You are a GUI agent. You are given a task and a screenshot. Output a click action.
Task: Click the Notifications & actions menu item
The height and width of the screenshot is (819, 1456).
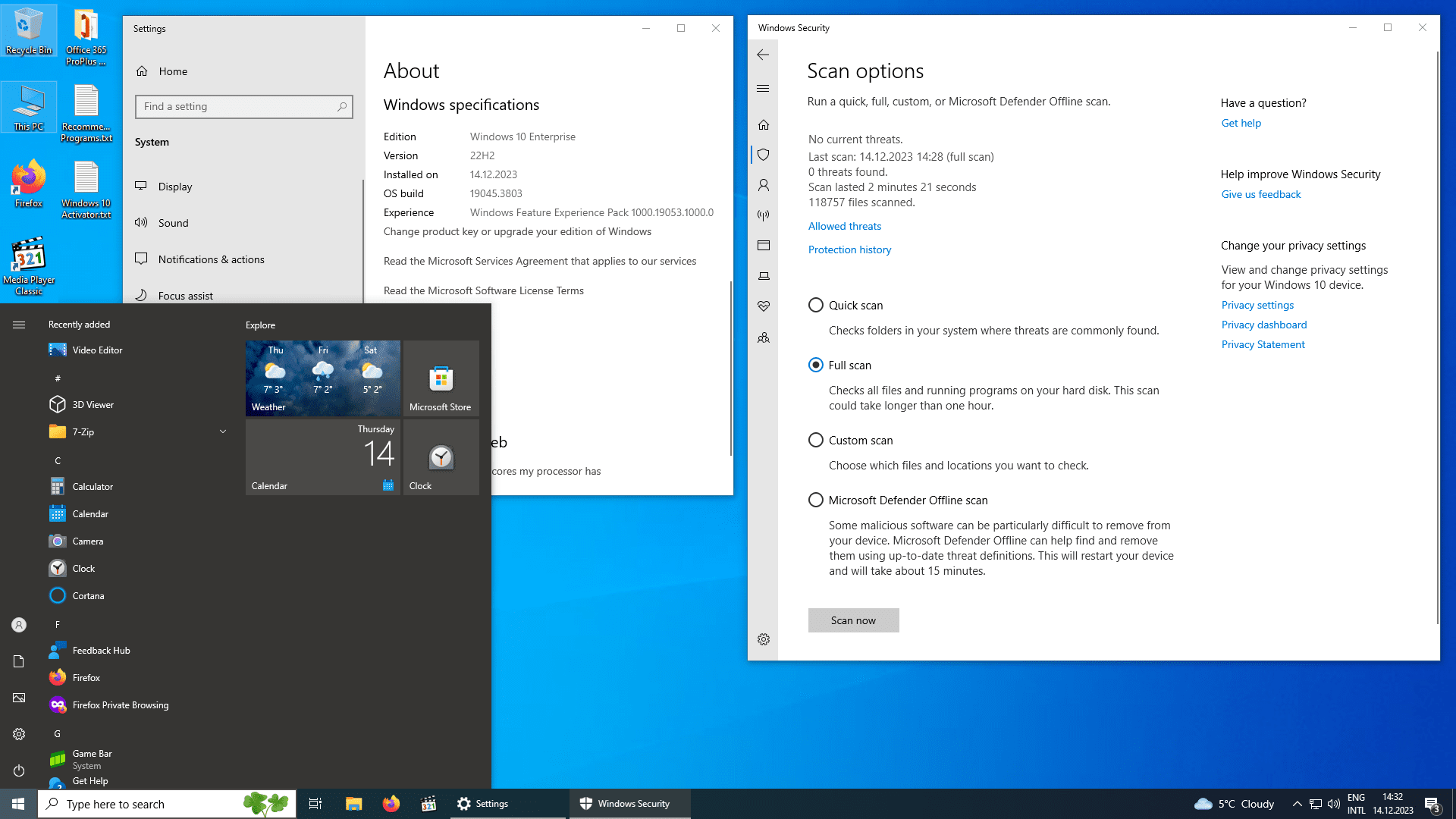click(211, 259)
